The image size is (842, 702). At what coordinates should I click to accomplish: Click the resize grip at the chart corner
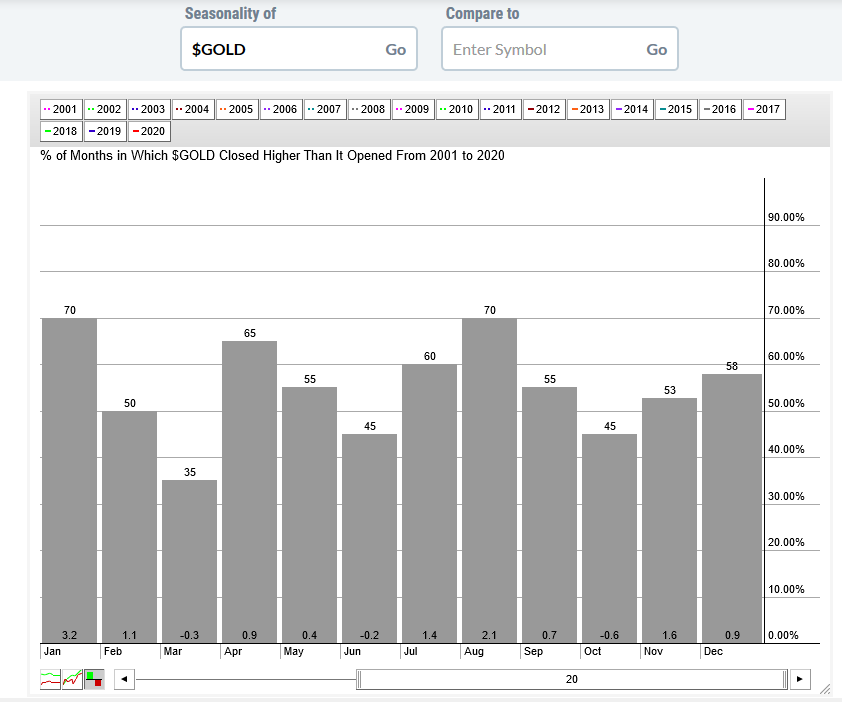[824, 689]
